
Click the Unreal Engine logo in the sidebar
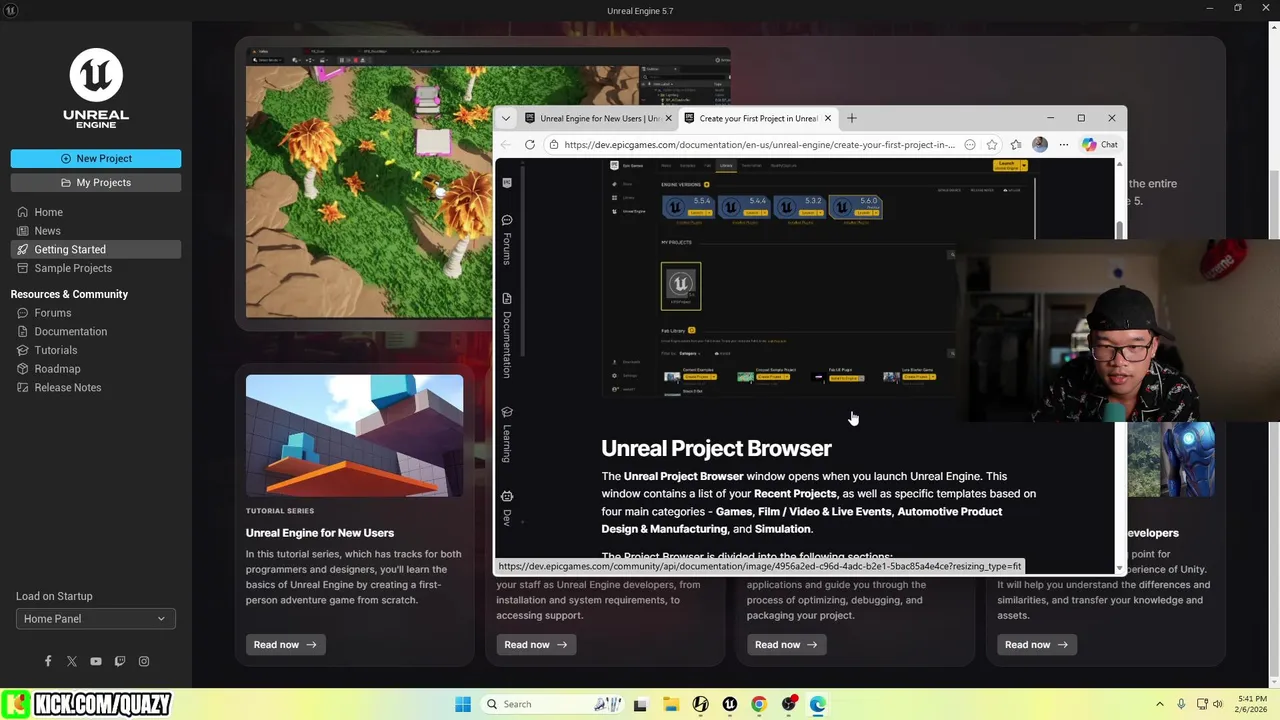[x=96, y=88]
